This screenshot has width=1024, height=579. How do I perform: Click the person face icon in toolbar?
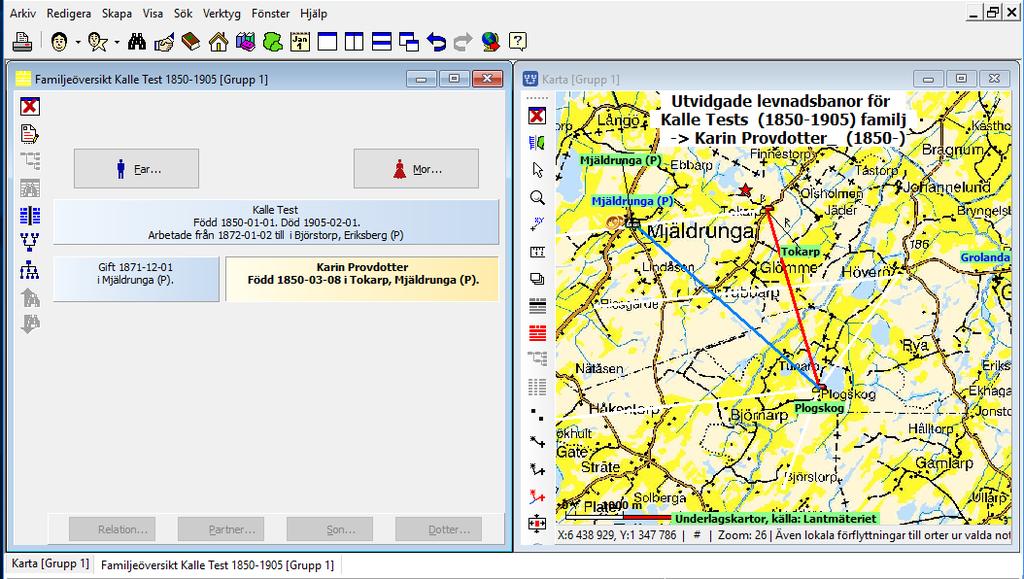(59, 42)
